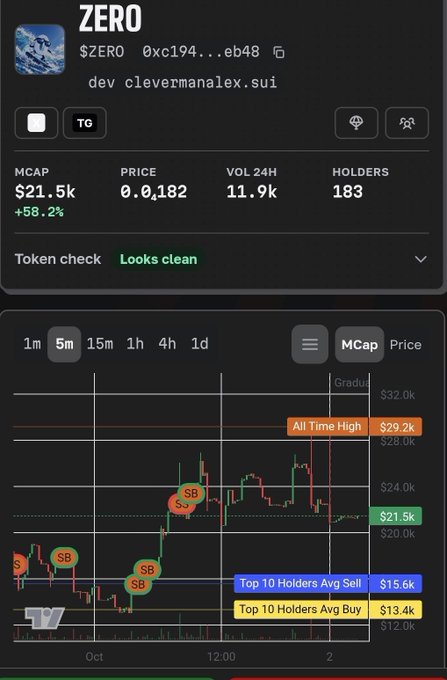Click the ZERO token avatar image
Image resolution: width=447 pixels, height=680 pixels.
pos(40,49)
